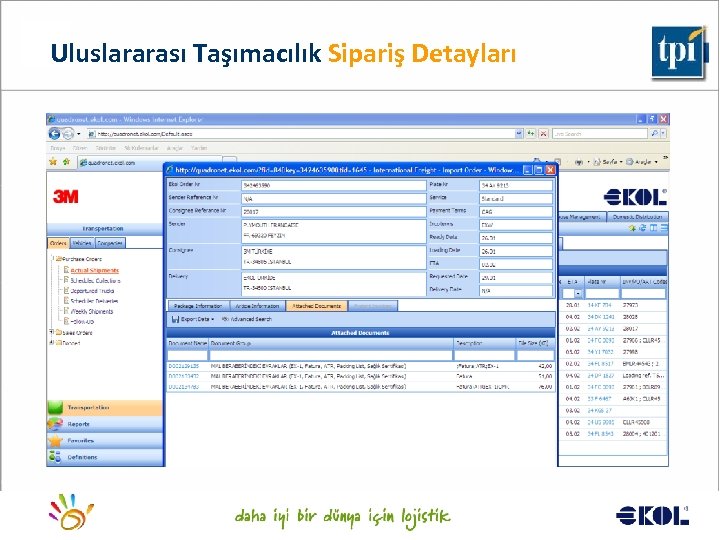
Task: Open the plate link in 20.01 row
Action: (x=599, y=305)
